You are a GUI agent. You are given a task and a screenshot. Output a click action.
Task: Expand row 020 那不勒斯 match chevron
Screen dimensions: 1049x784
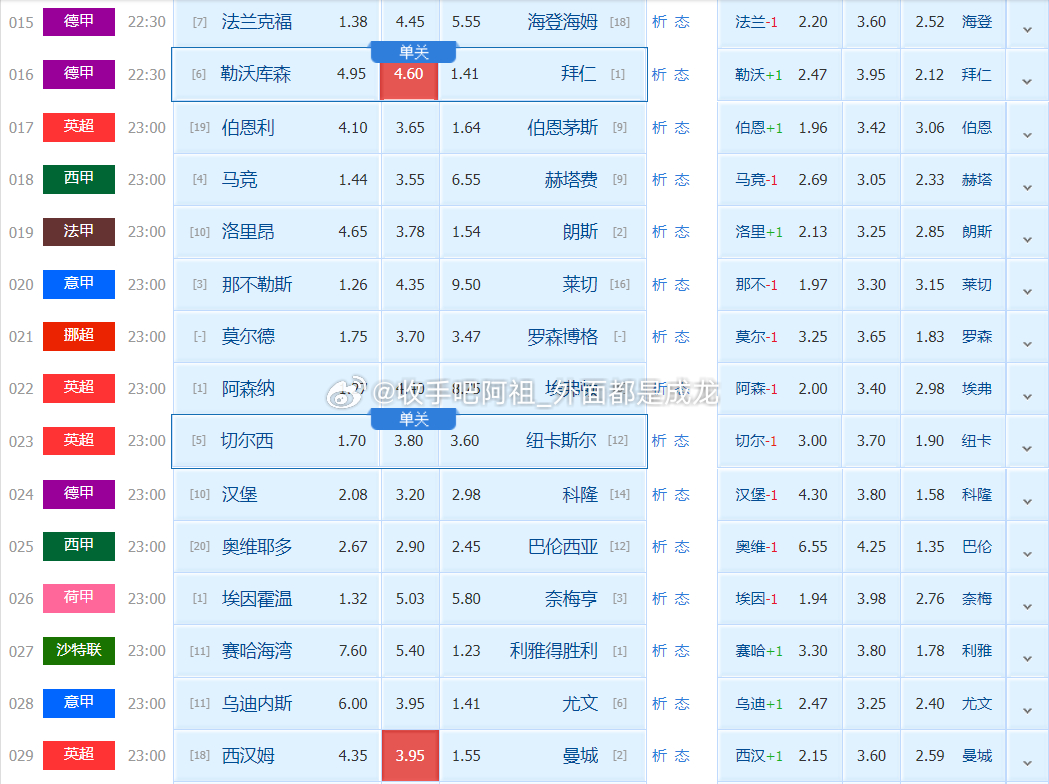(1027, 292)
